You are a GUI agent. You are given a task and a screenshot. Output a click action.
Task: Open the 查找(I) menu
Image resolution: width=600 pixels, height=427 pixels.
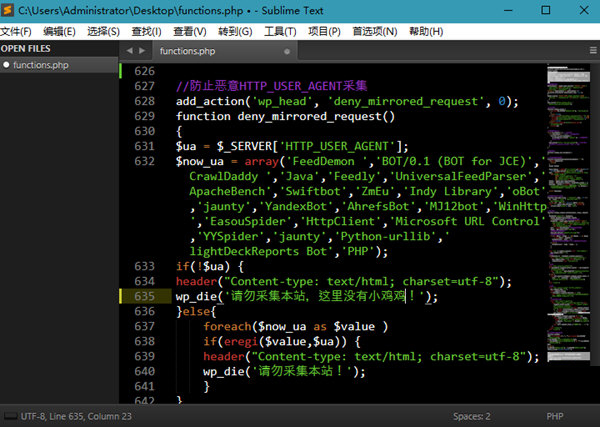click(147, 31)
